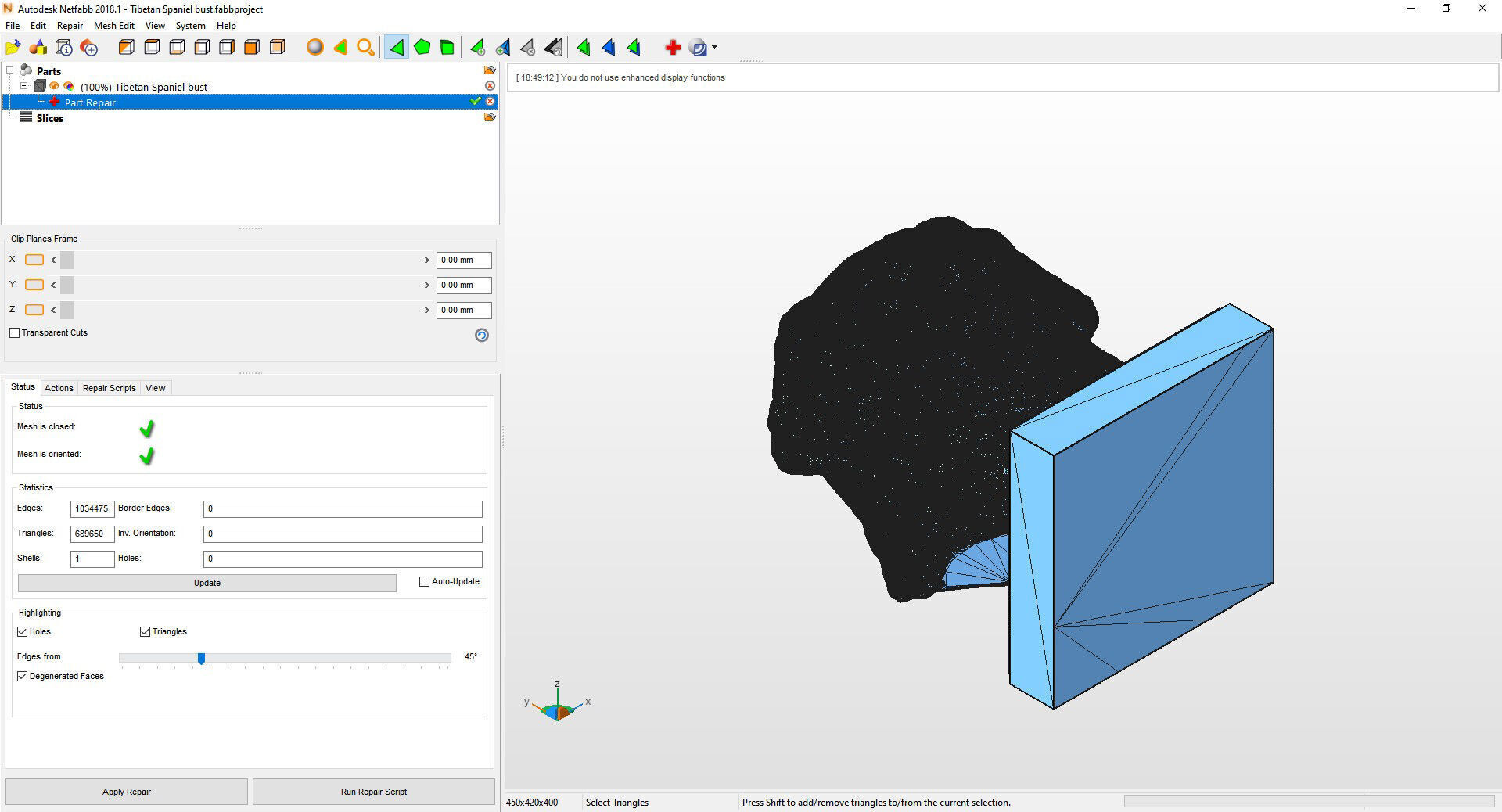The height and width of the screenshot is (812, 1502).
Task: Click the right arrow of the X clip slider
Action: [x=427, y=260]
